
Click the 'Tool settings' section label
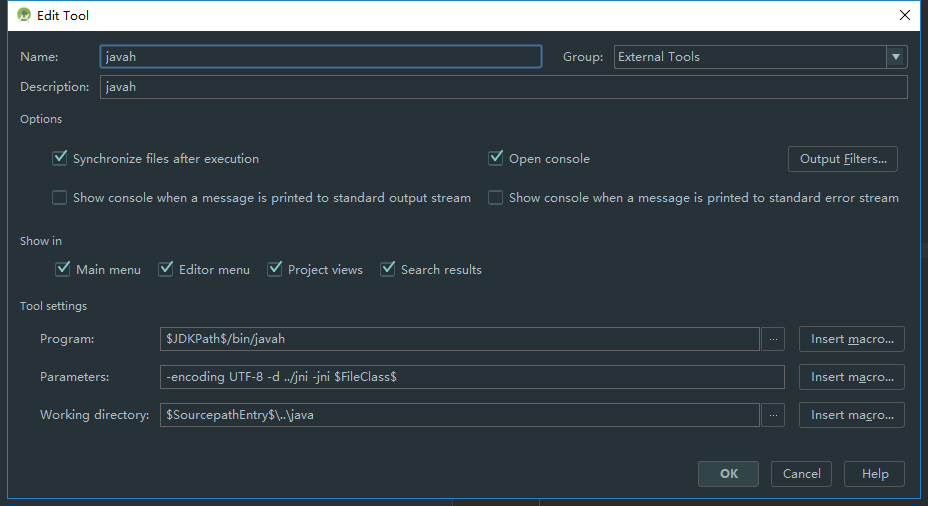tap(53, 306)
